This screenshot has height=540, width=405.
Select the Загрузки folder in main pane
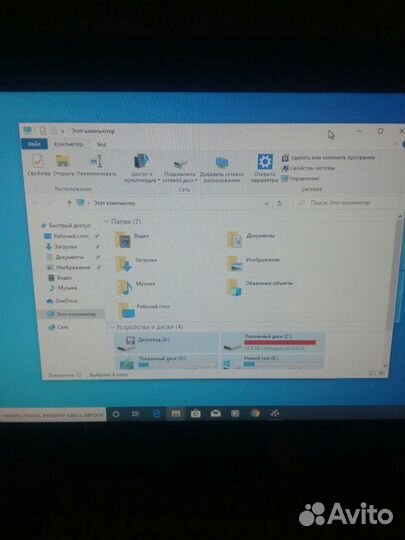136,263
